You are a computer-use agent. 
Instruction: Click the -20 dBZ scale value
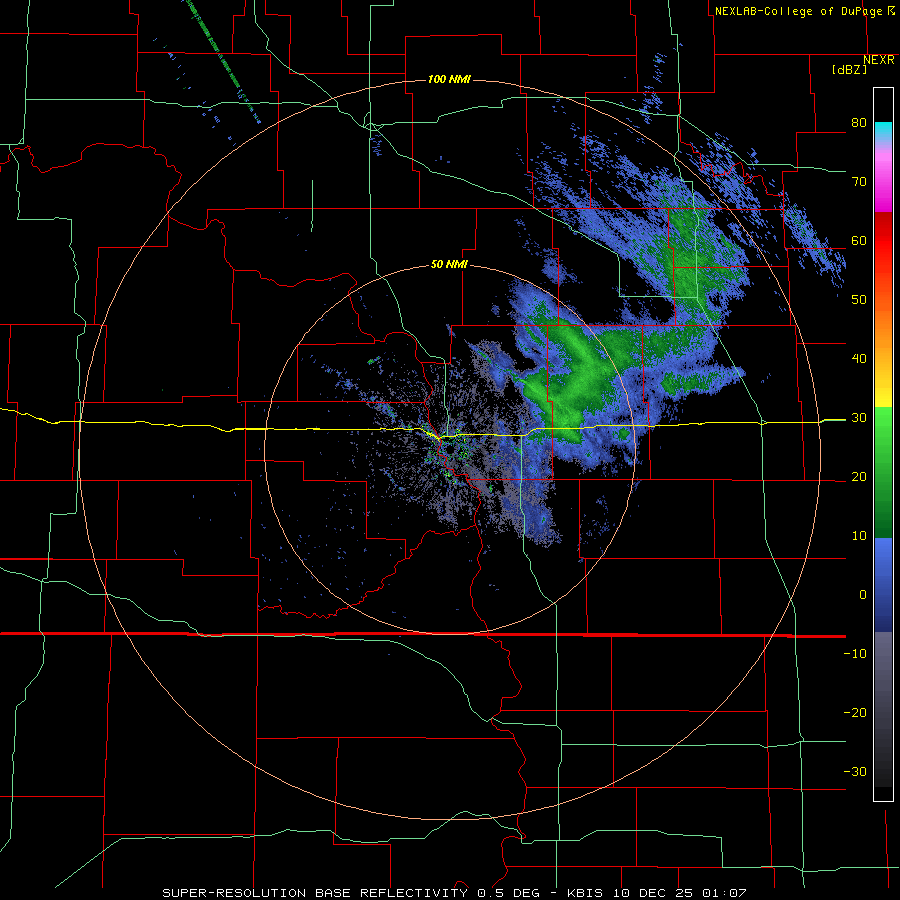pos(855,713)
